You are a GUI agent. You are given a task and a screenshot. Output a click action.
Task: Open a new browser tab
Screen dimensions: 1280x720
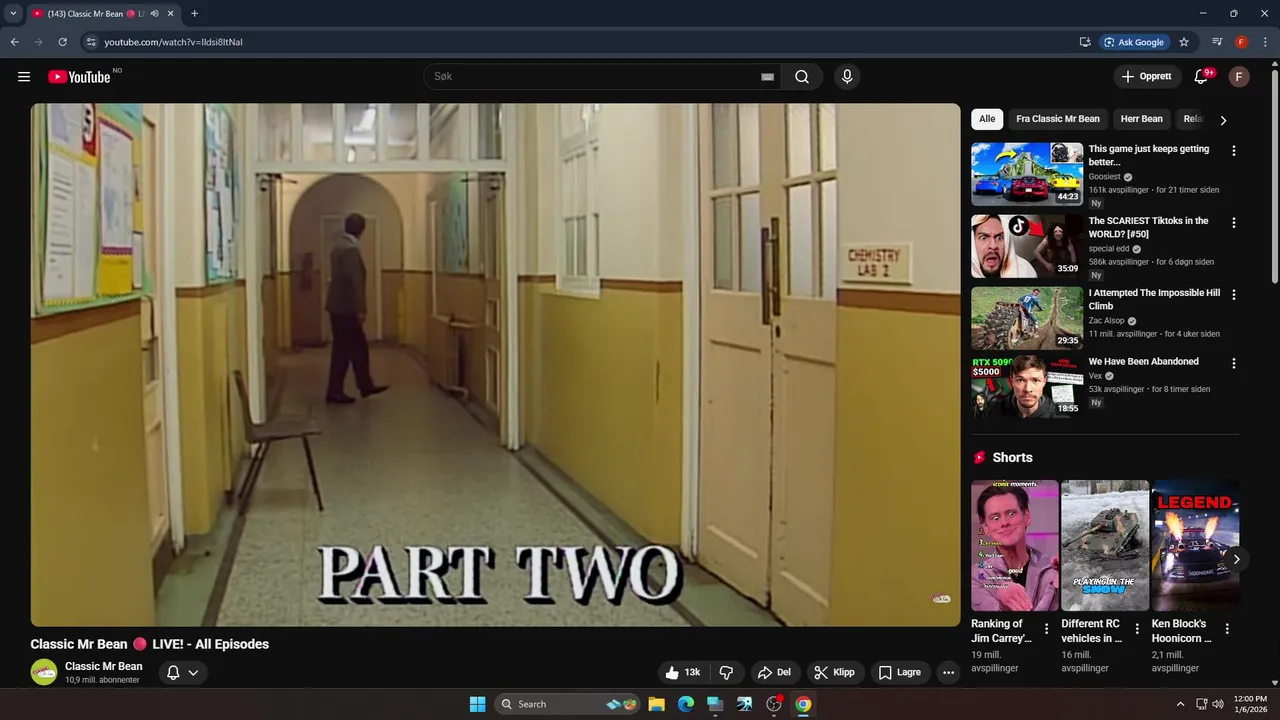tap(194, 14)
